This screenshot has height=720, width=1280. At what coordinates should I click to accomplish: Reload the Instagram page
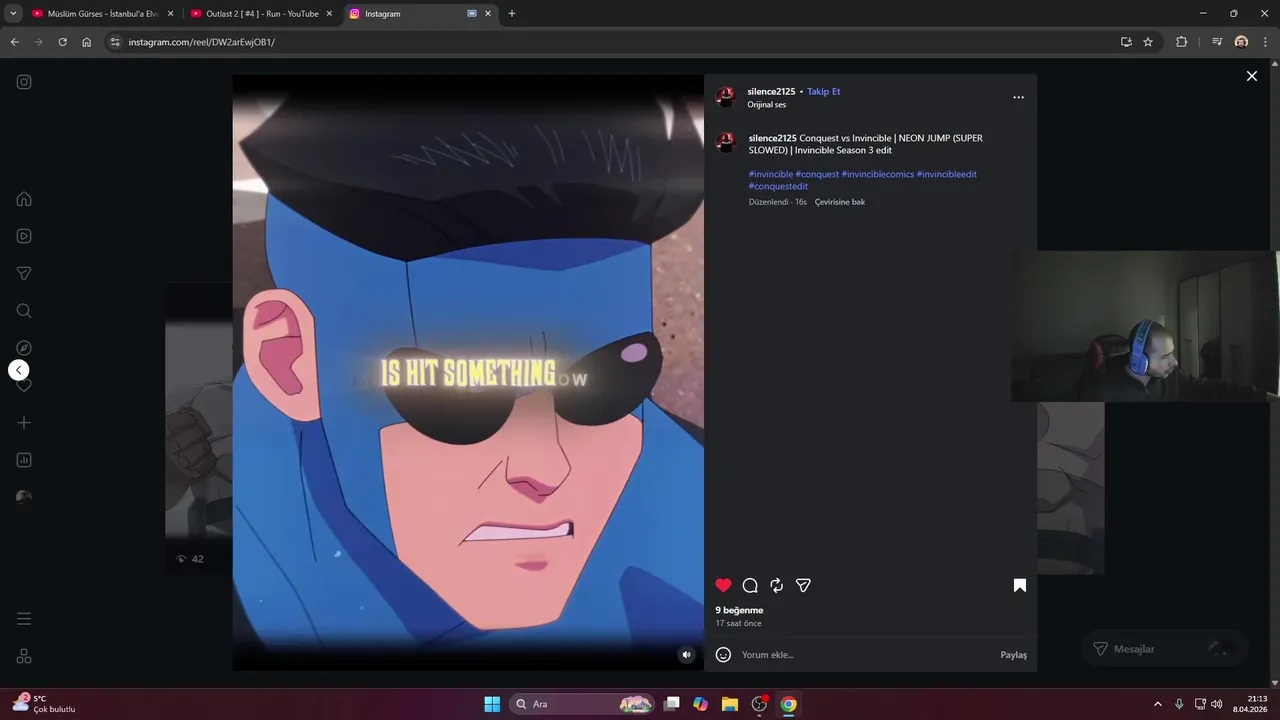coord(62,42)
